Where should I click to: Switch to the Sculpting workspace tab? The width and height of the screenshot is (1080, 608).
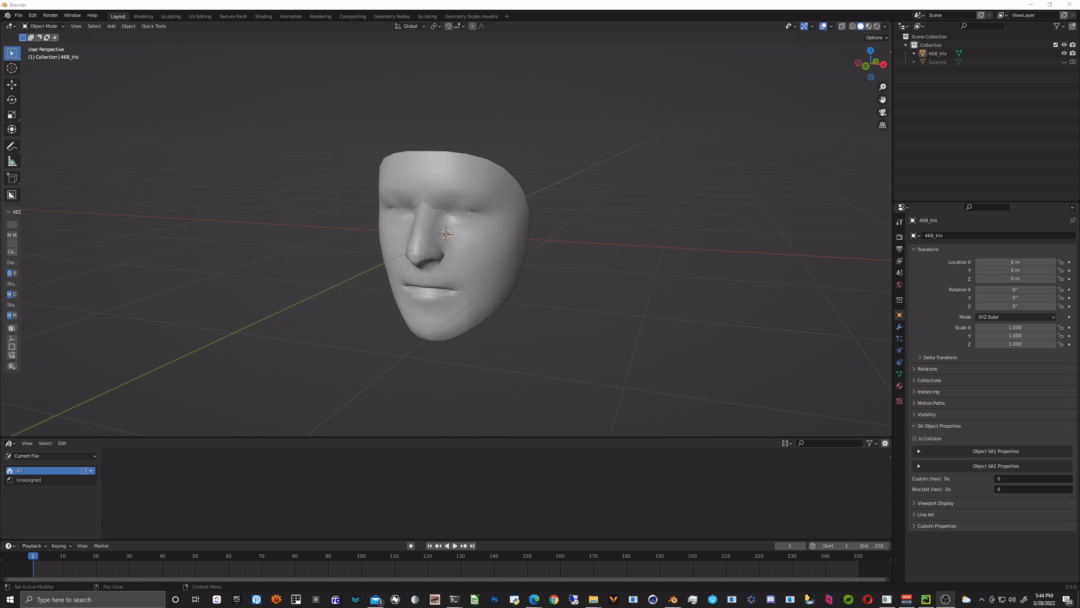coord(170,16)
